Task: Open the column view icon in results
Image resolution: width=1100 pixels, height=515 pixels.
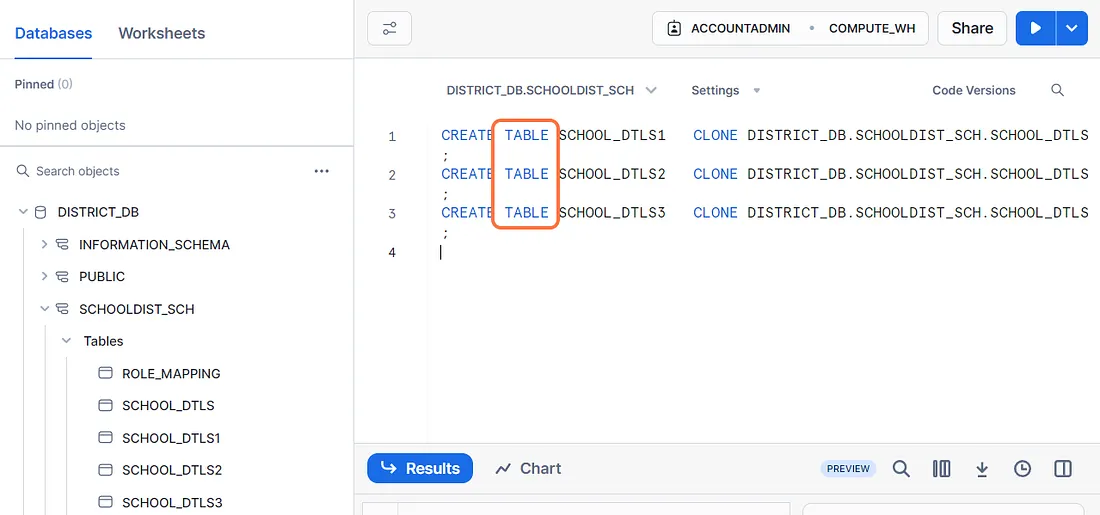Action: pos(941,469)
